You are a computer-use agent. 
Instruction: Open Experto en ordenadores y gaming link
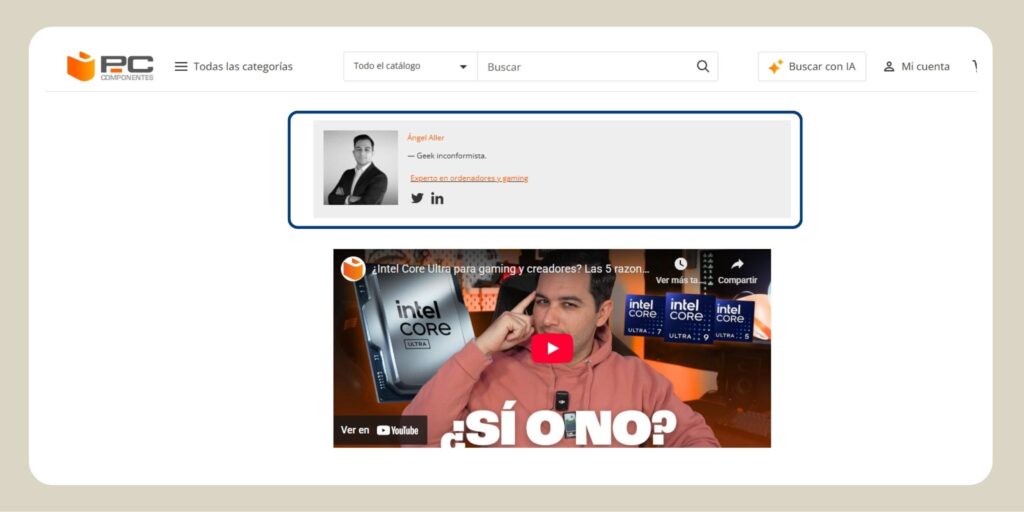(x=469, y=178)
